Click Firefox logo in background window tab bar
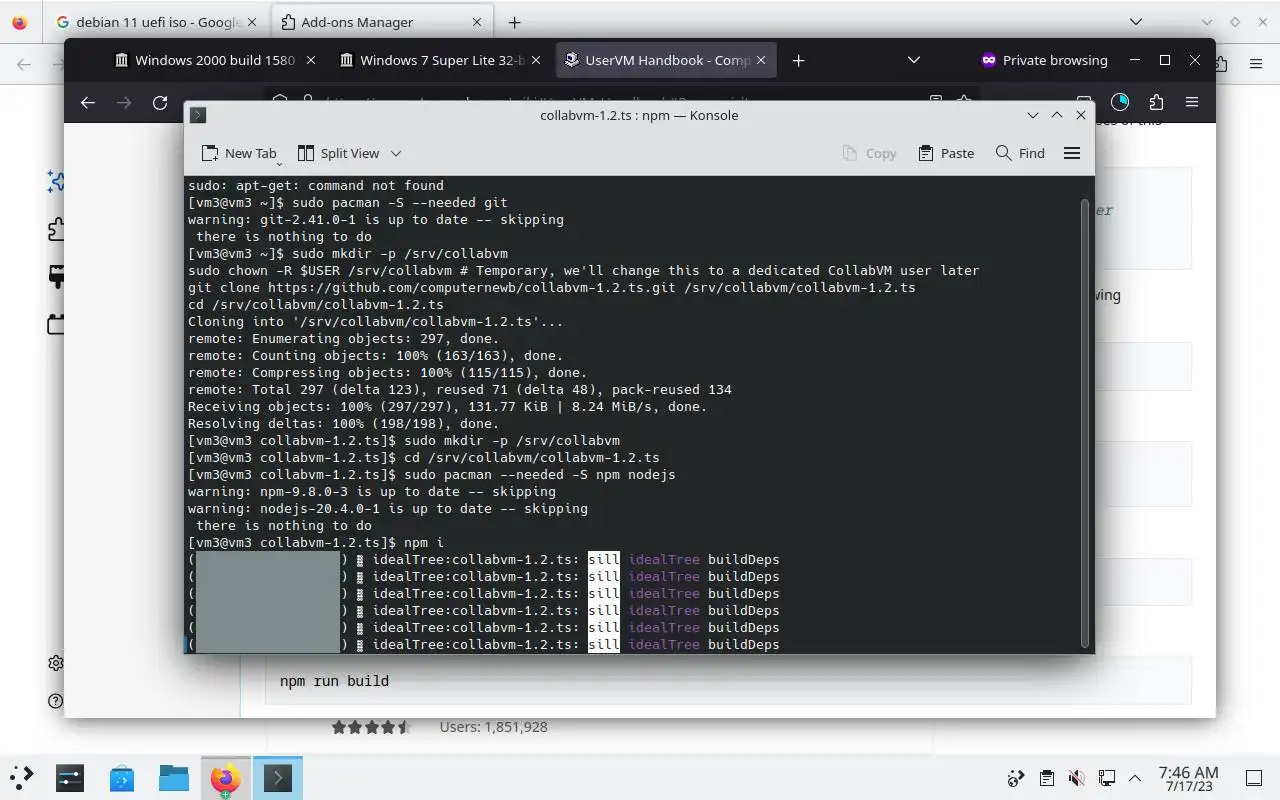Image resolution: width=1280 pixels, height=800 pixels. [x=21, y=22]
